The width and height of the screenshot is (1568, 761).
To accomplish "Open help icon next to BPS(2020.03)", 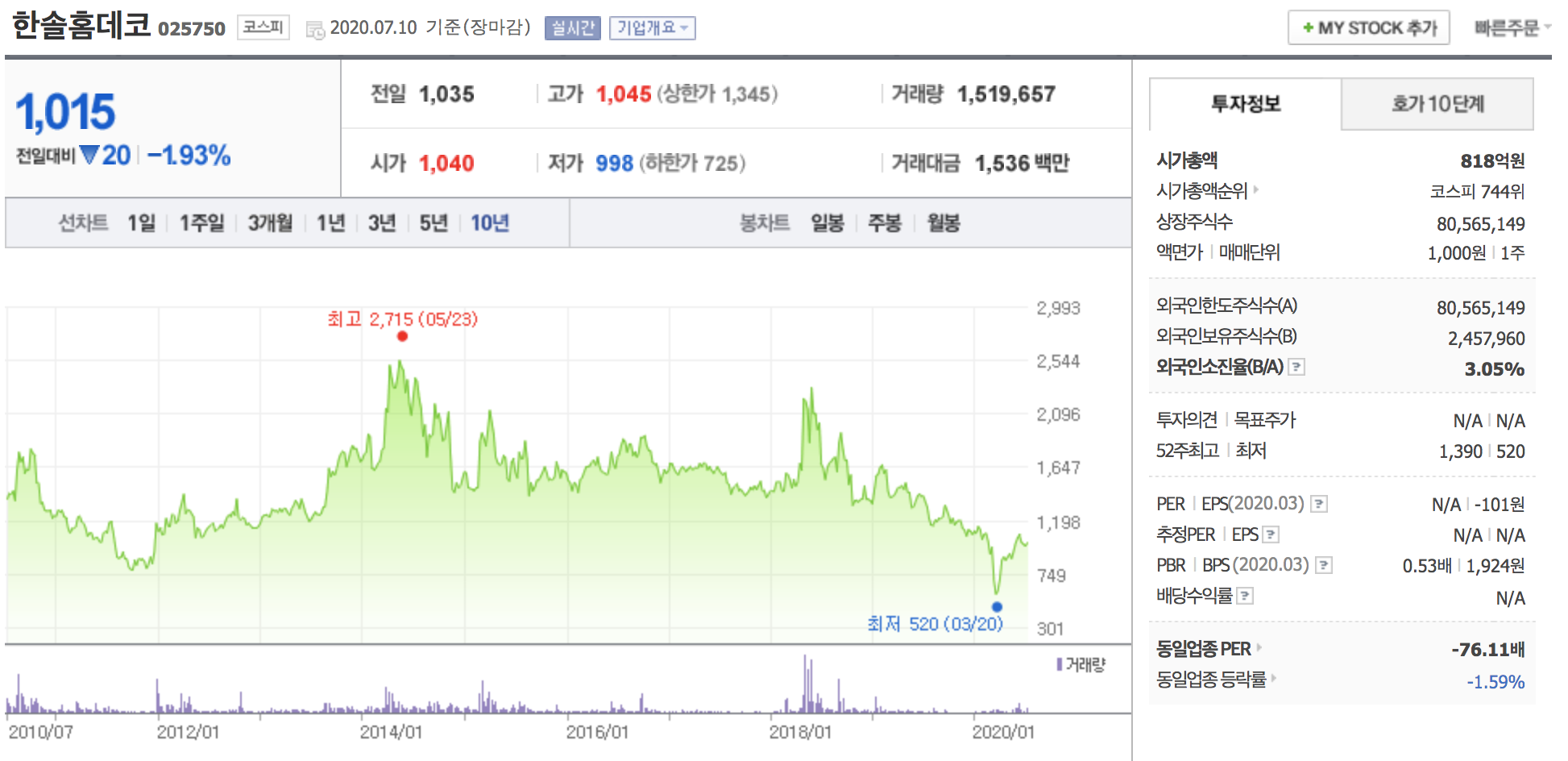I will point(1324,565).
